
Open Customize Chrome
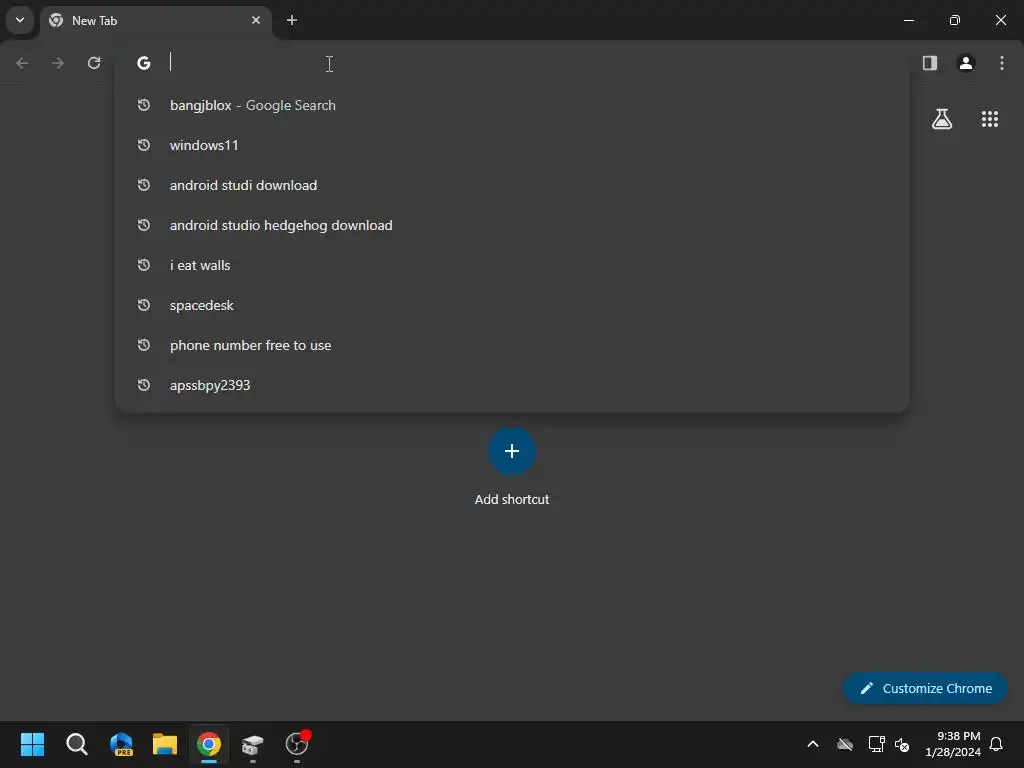click(x=925, y=688)
